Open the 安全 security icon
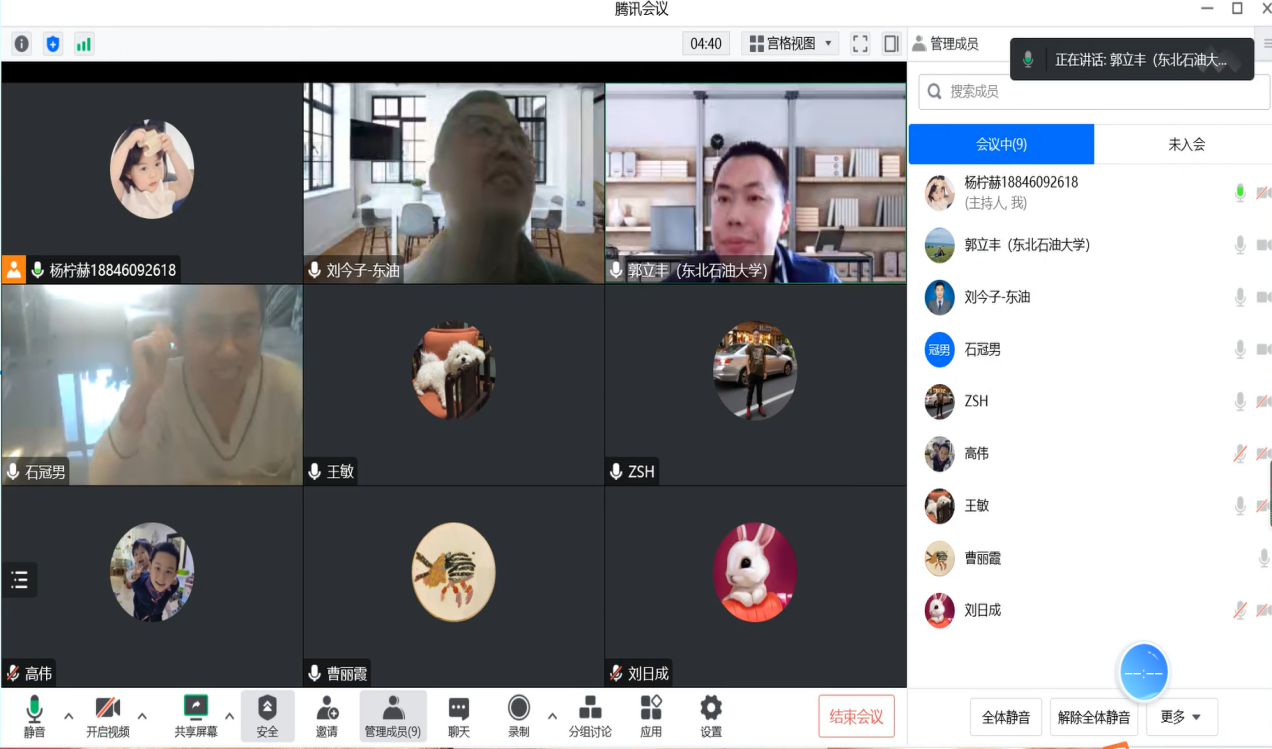1272x749 pixels. [267, 709]
